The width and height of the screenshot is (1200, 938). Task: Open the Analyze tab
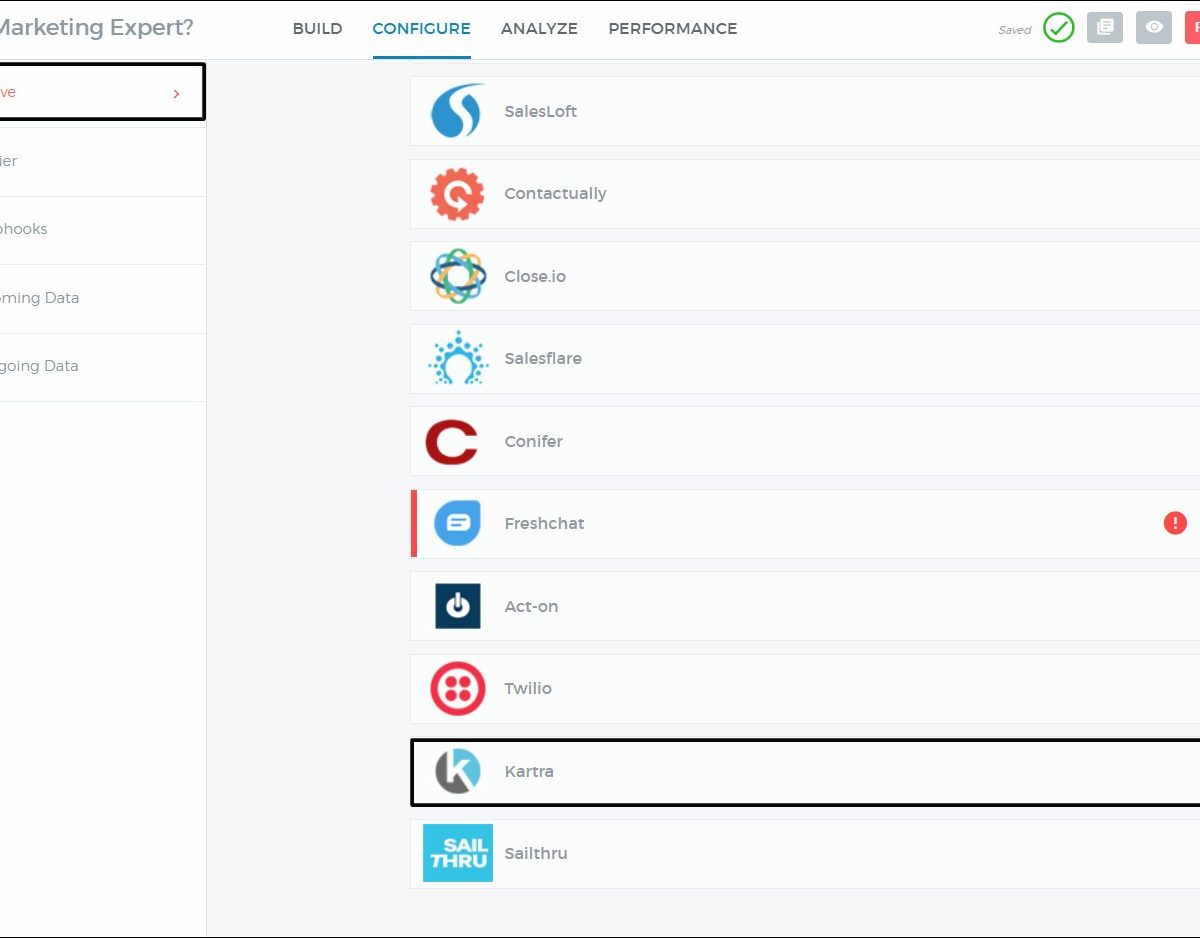pos(539,29)
